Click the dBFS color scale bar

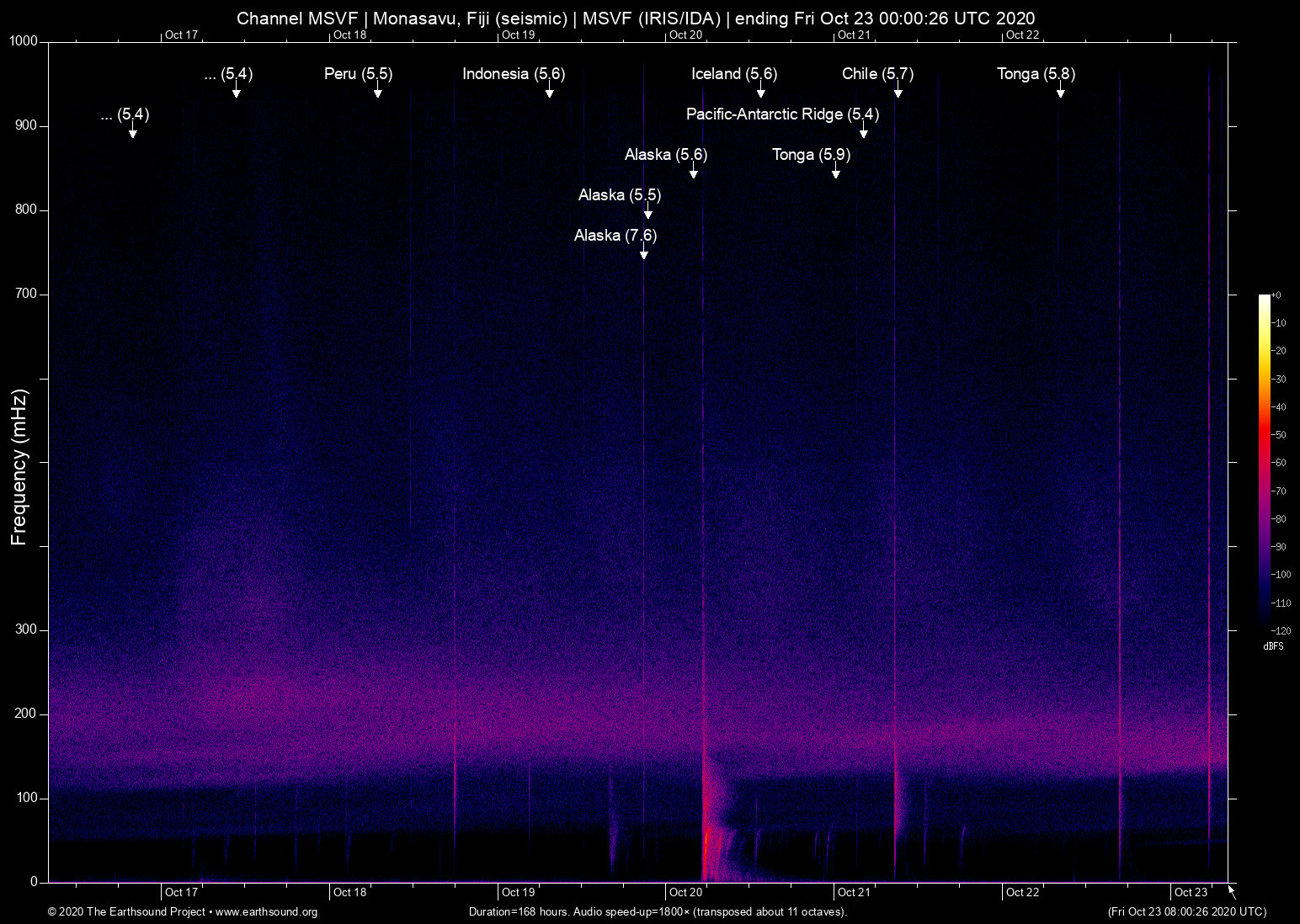coord(1265,463)
